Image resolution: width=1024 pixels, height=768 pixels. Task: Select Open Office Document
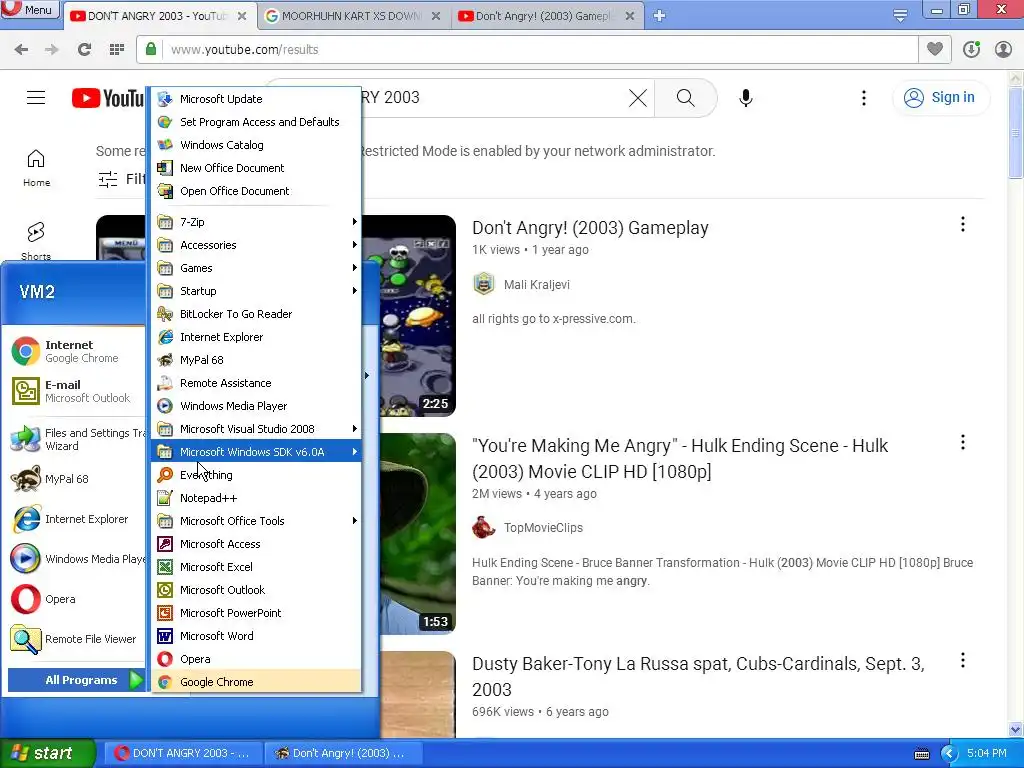(256, 191)
